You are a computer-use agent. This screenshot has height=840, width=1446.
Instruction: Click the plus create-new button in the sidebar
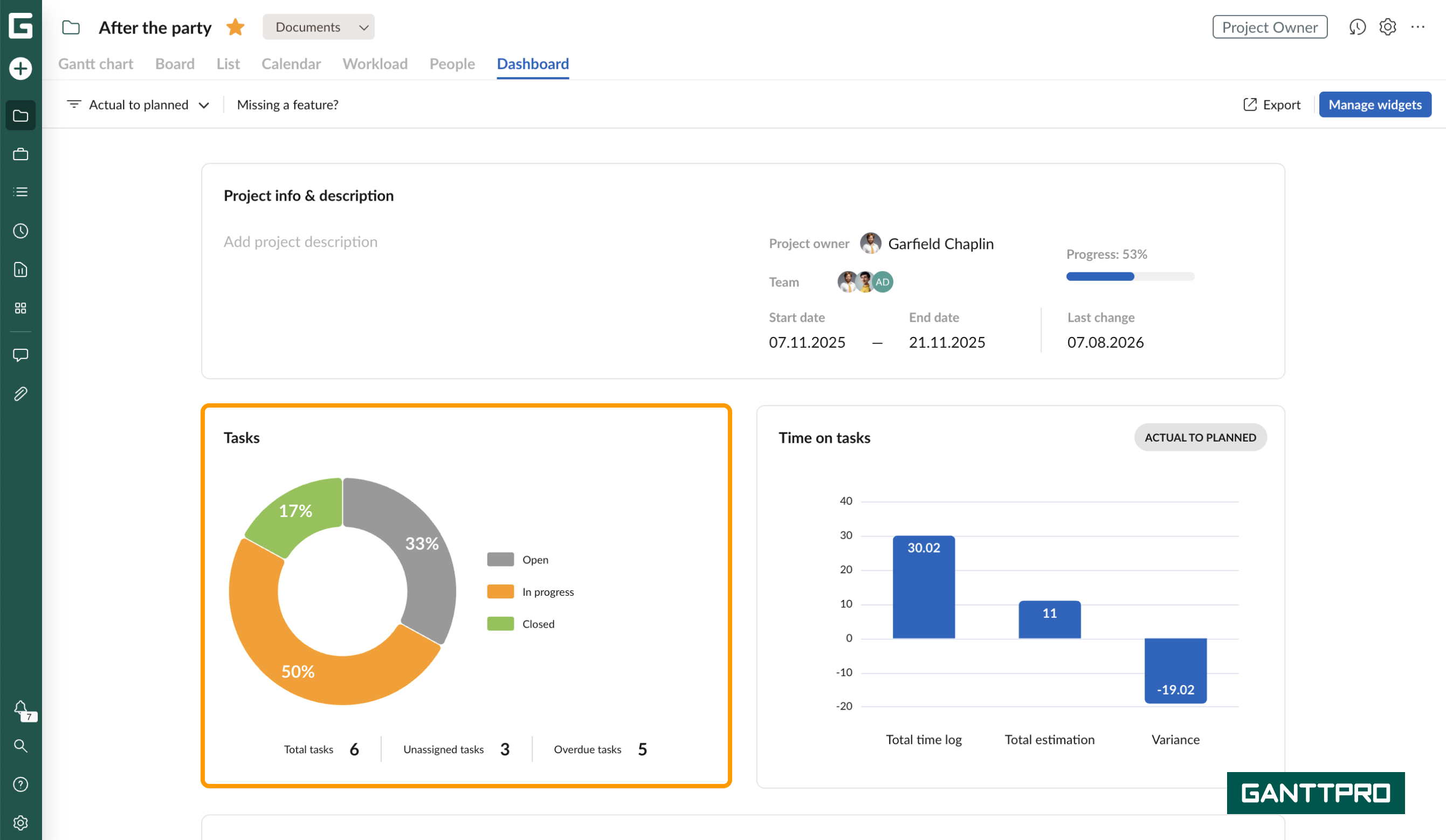pos(20,69)
